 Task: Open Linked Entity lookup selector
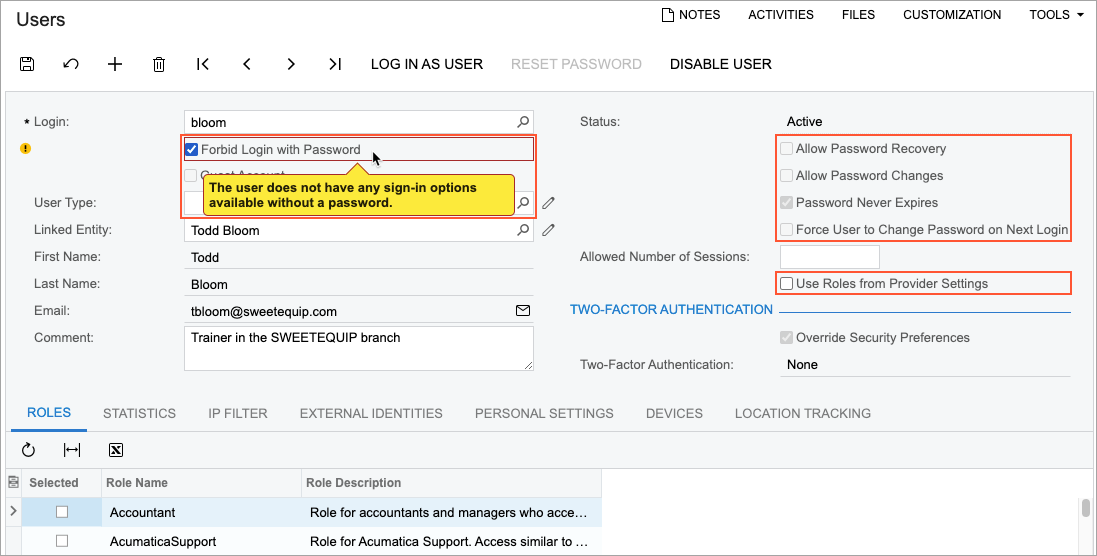pos(522,230)
